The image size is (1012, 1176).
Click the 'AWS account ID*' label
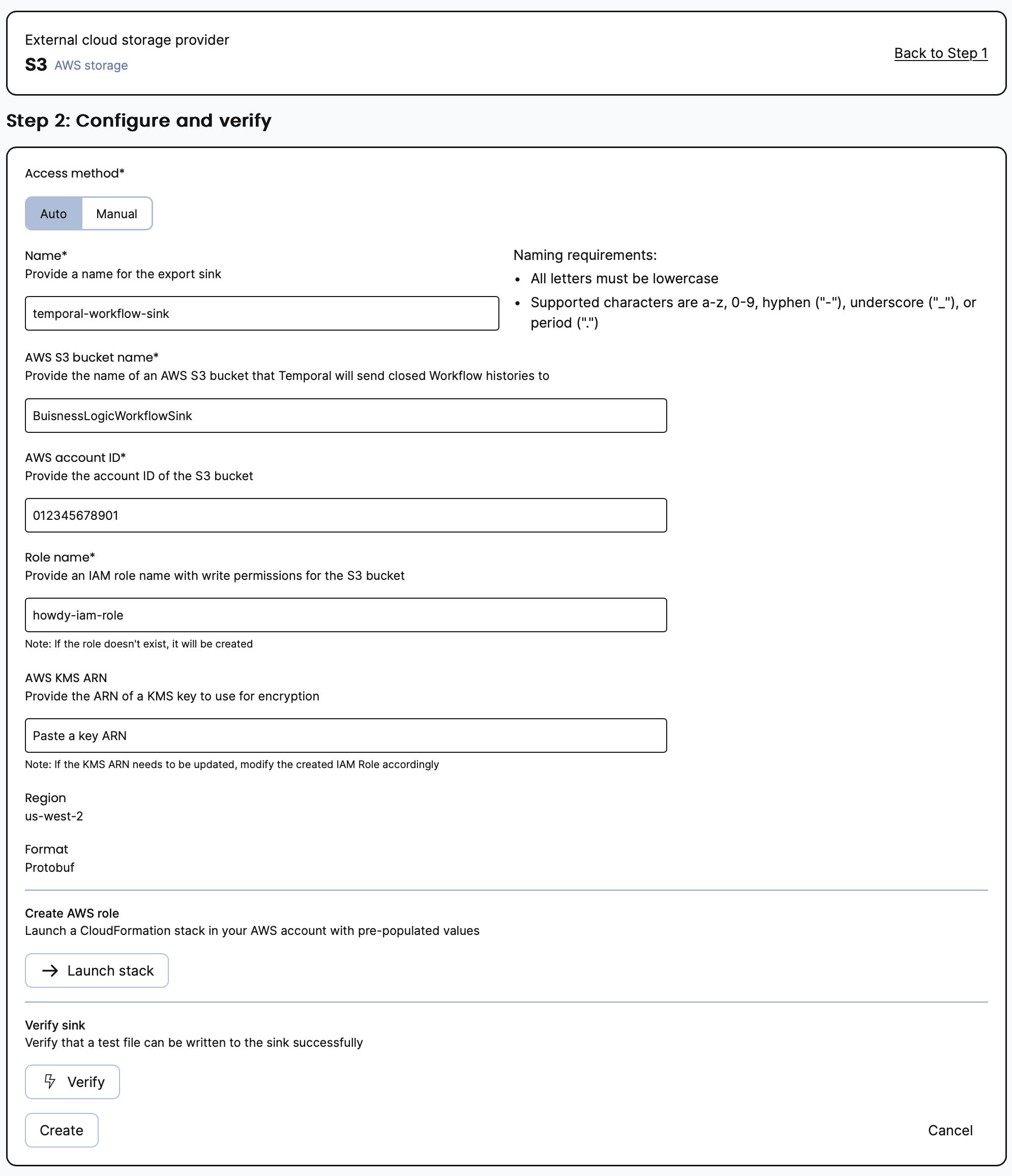[75, 457]
